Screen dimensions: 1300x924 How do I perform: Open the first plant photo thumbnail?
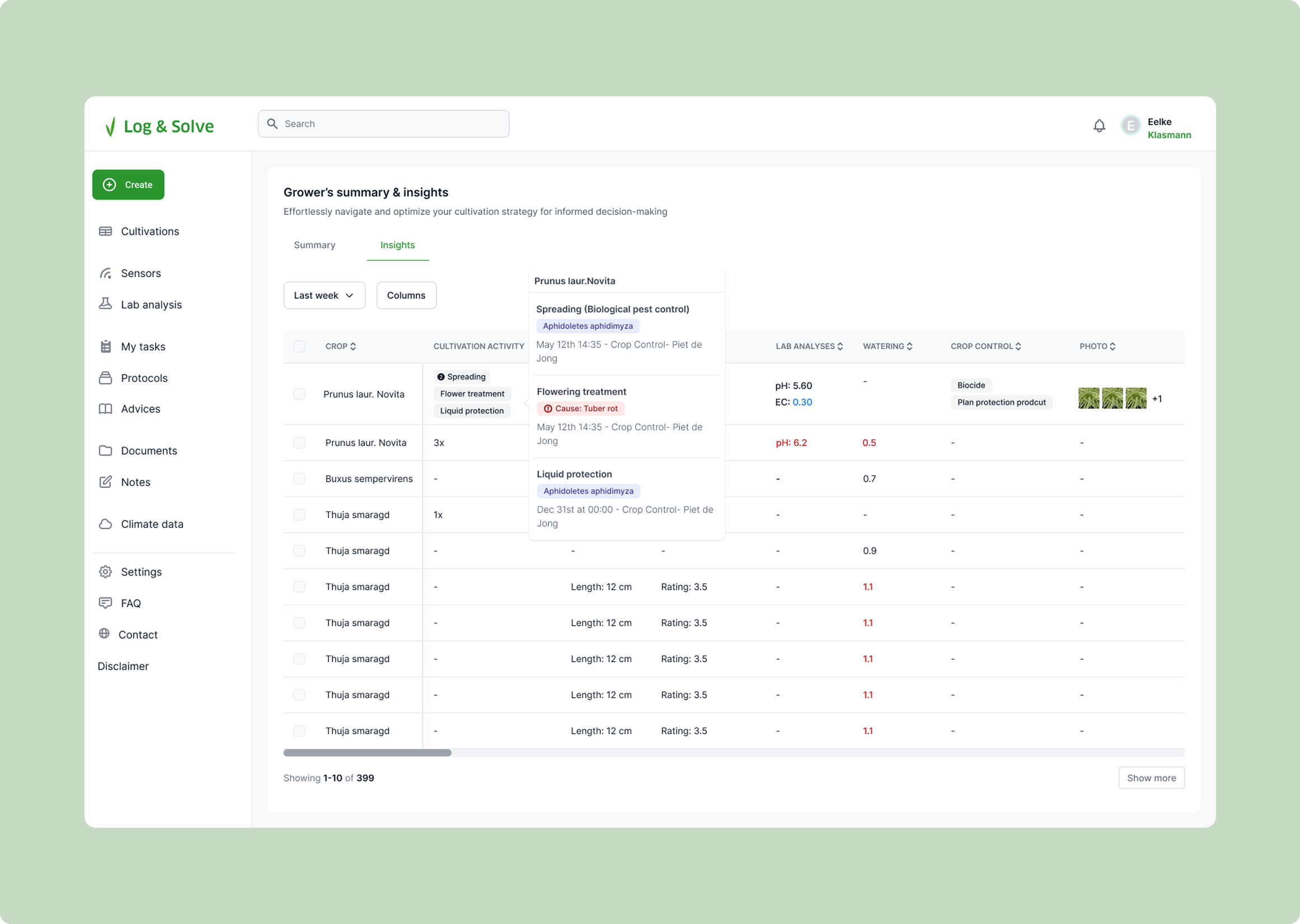coord(1088,398)
